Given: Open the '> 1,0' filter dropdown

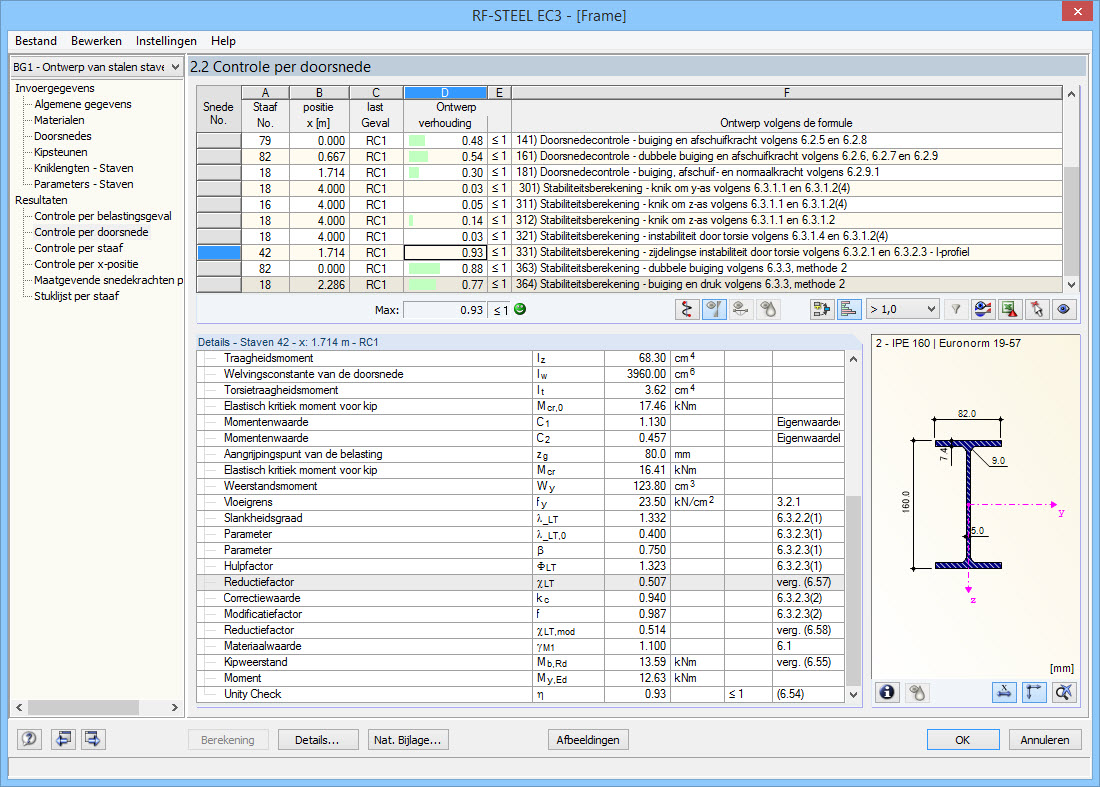Looking at the screenshot, I should click(x=902, y=310).
